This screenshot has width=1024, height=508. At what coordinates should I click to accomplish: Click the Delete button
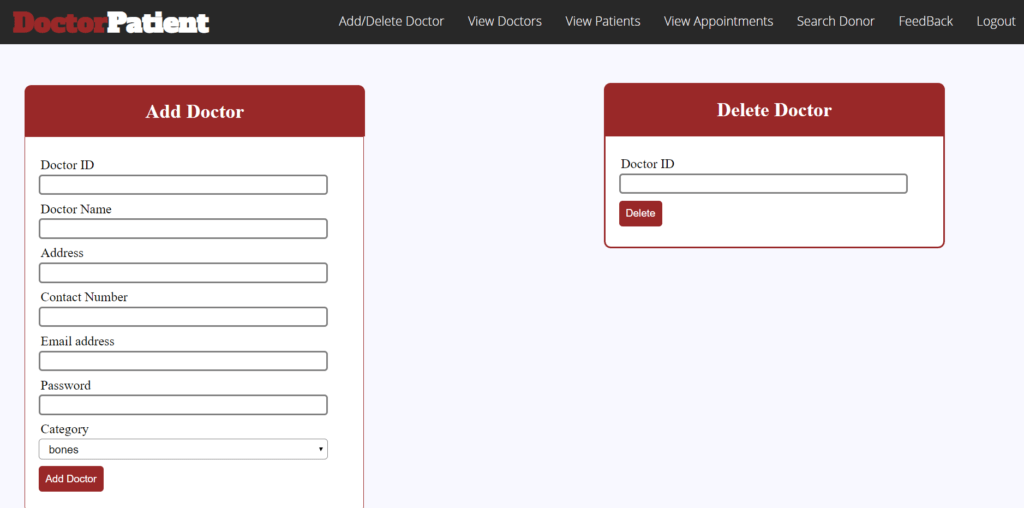pyautogui.click(x=641, y=214)
